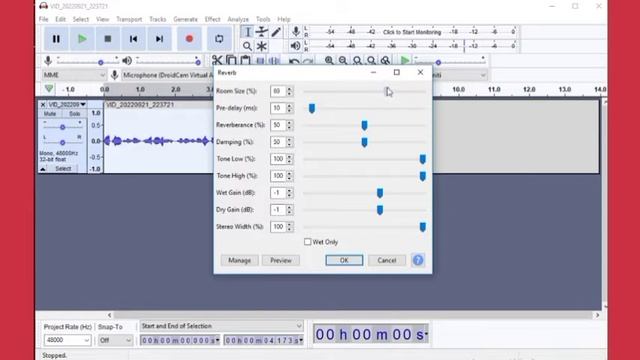Click the horizontal scrollbar below tracks
The image size is (640, 360).
(353, 315)
